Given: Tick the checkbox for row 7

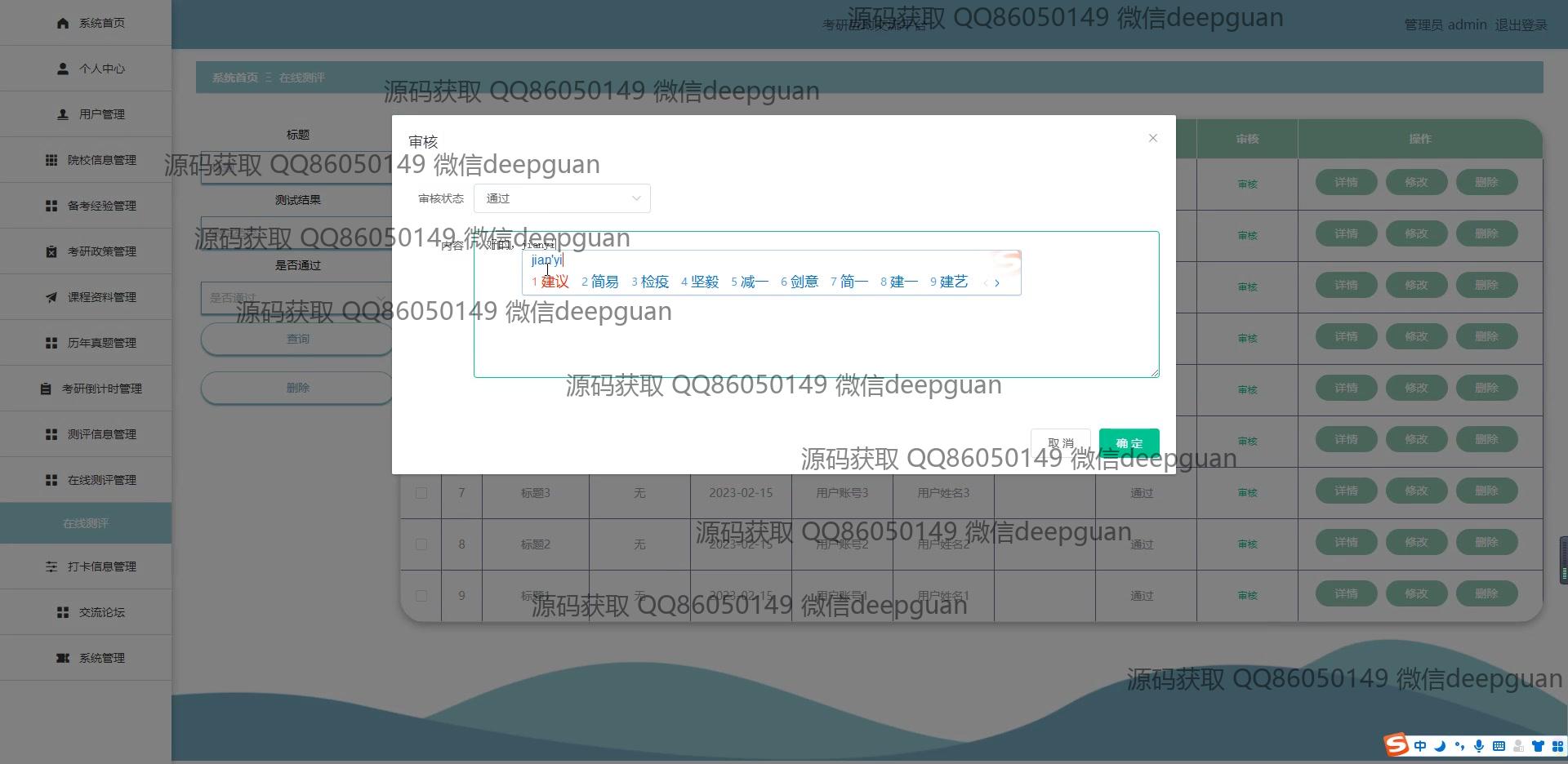Looking at the screenshot, I should 421,493.
